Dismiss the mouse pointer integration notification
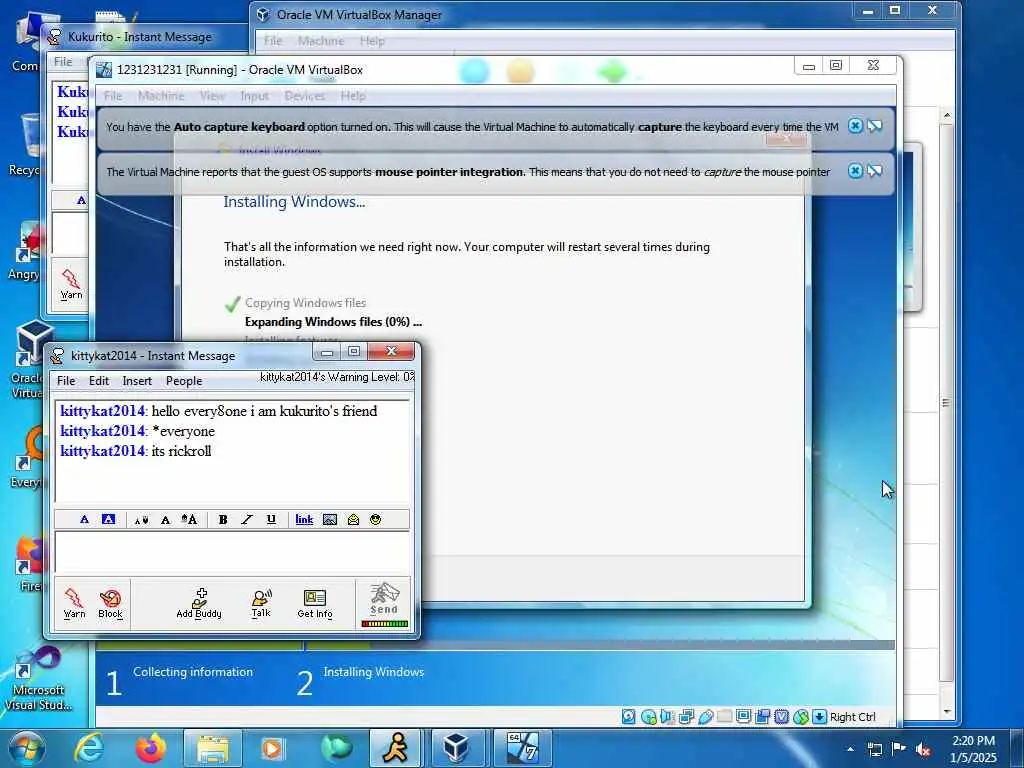The height and width of the screenshot is (768, 1024). (x=855, y=171)
